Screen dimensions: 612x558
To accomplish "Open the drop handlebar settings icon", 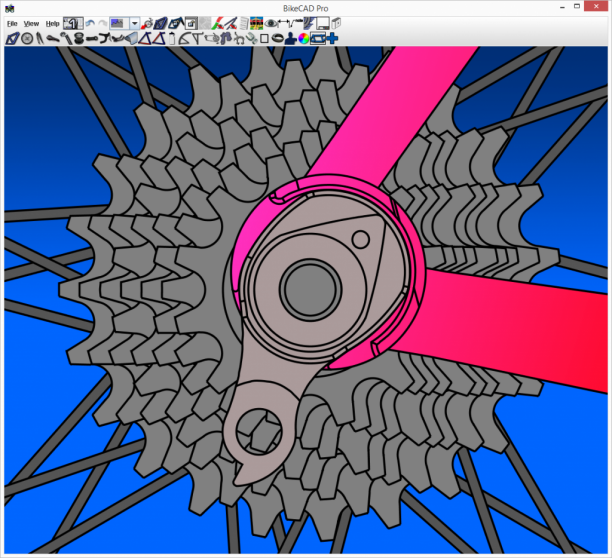I will point(105,39).
